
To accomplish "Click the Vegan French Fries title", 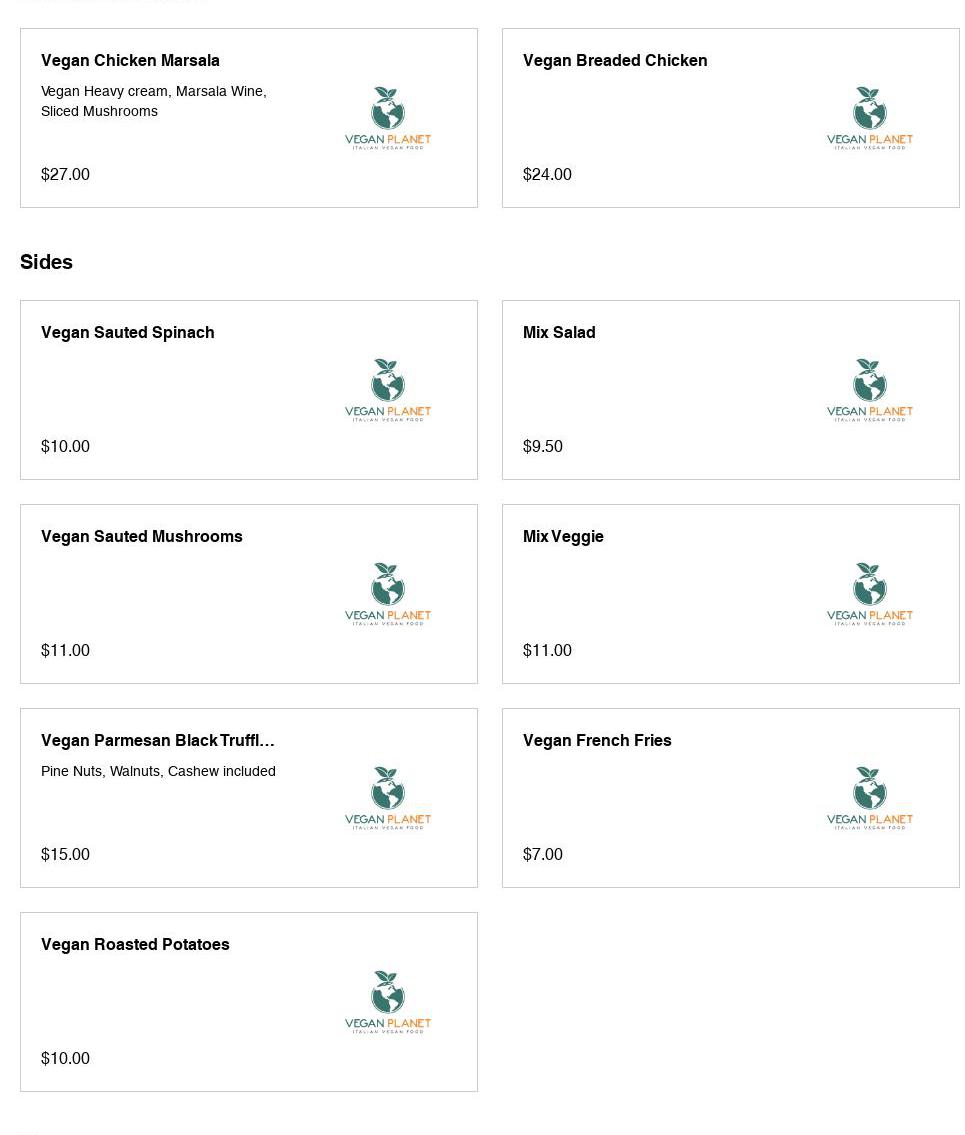I will pyautogui.click(x=597, y=740).
